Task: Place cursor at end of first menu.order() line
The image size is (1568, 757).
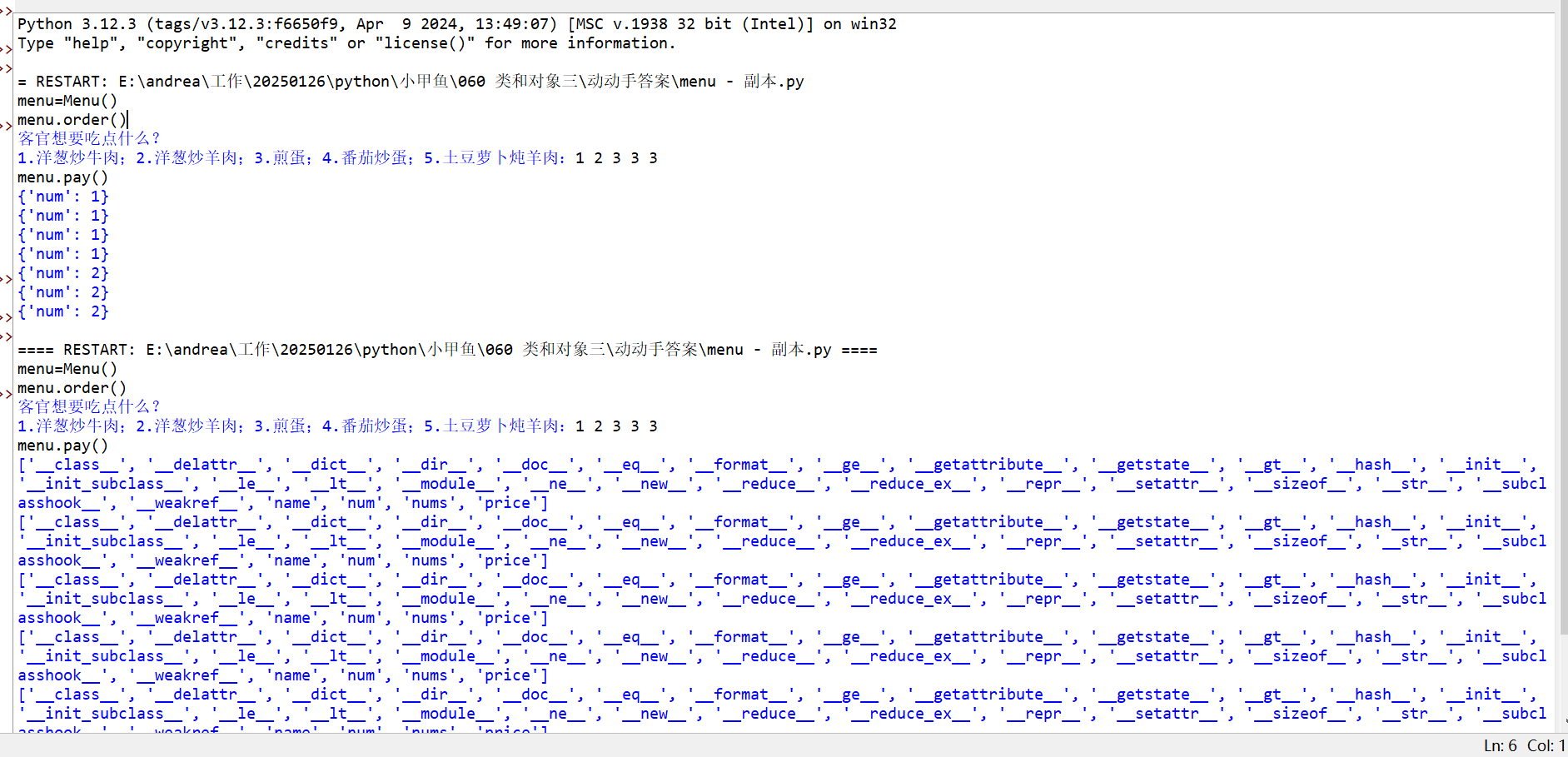Action: (127, 120)
